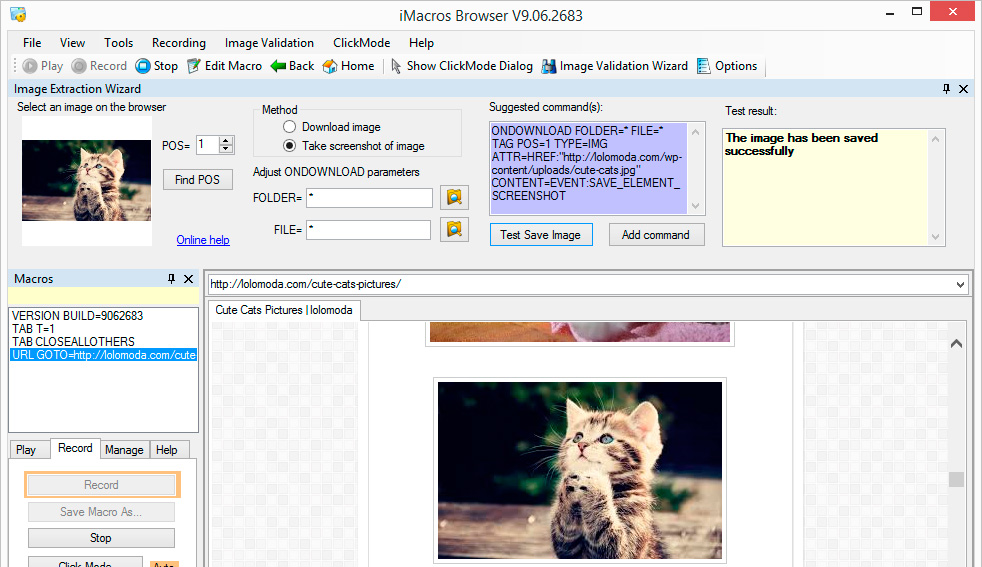Click the kitten preview thumbnail in wizard
Viewport: 982px width, 567px height.
point(86,180)
